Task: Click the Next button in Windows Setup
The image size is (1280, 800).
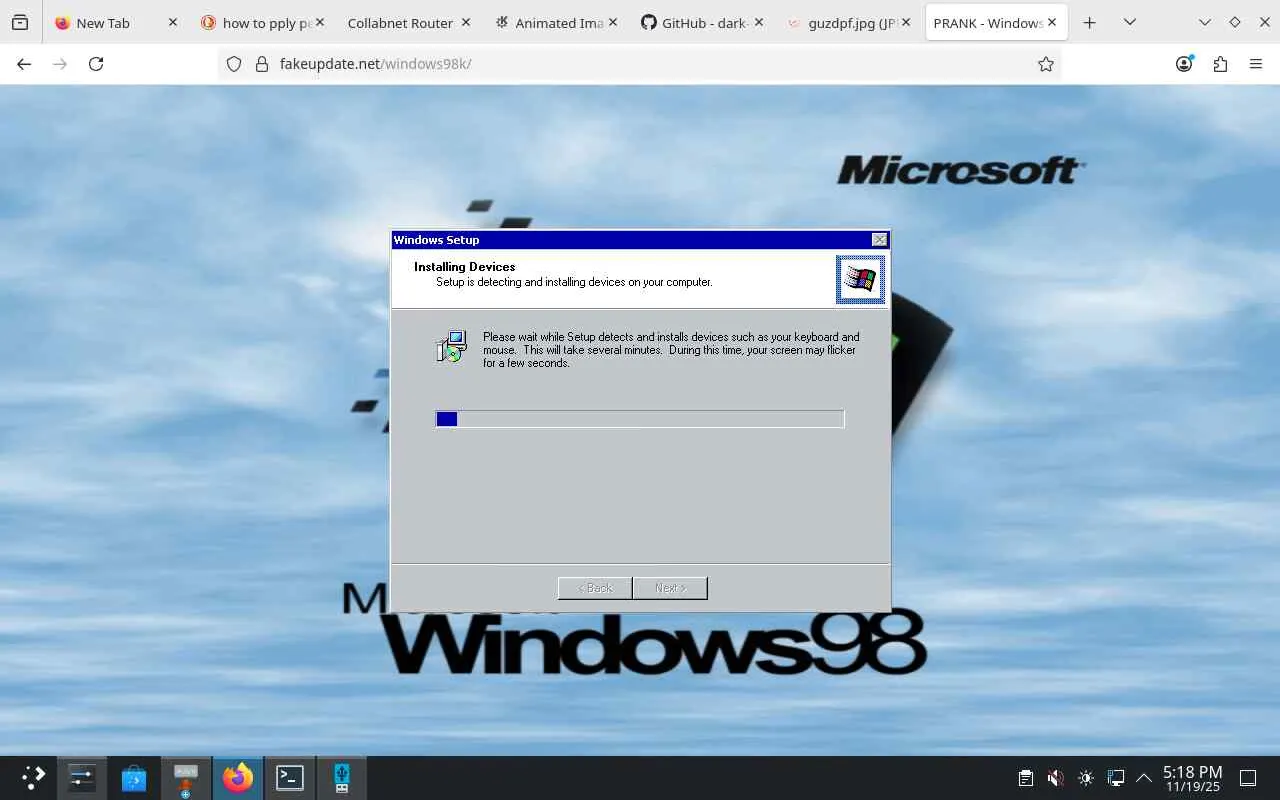Action: (x=670, y=588)
